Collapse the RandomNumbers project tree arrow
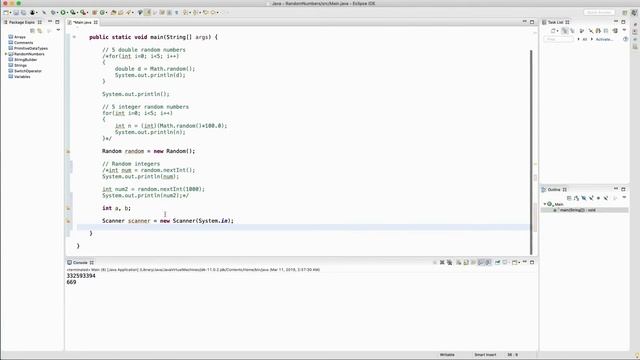The height and width of the screenshot is (360, 640). coord(6,54)
